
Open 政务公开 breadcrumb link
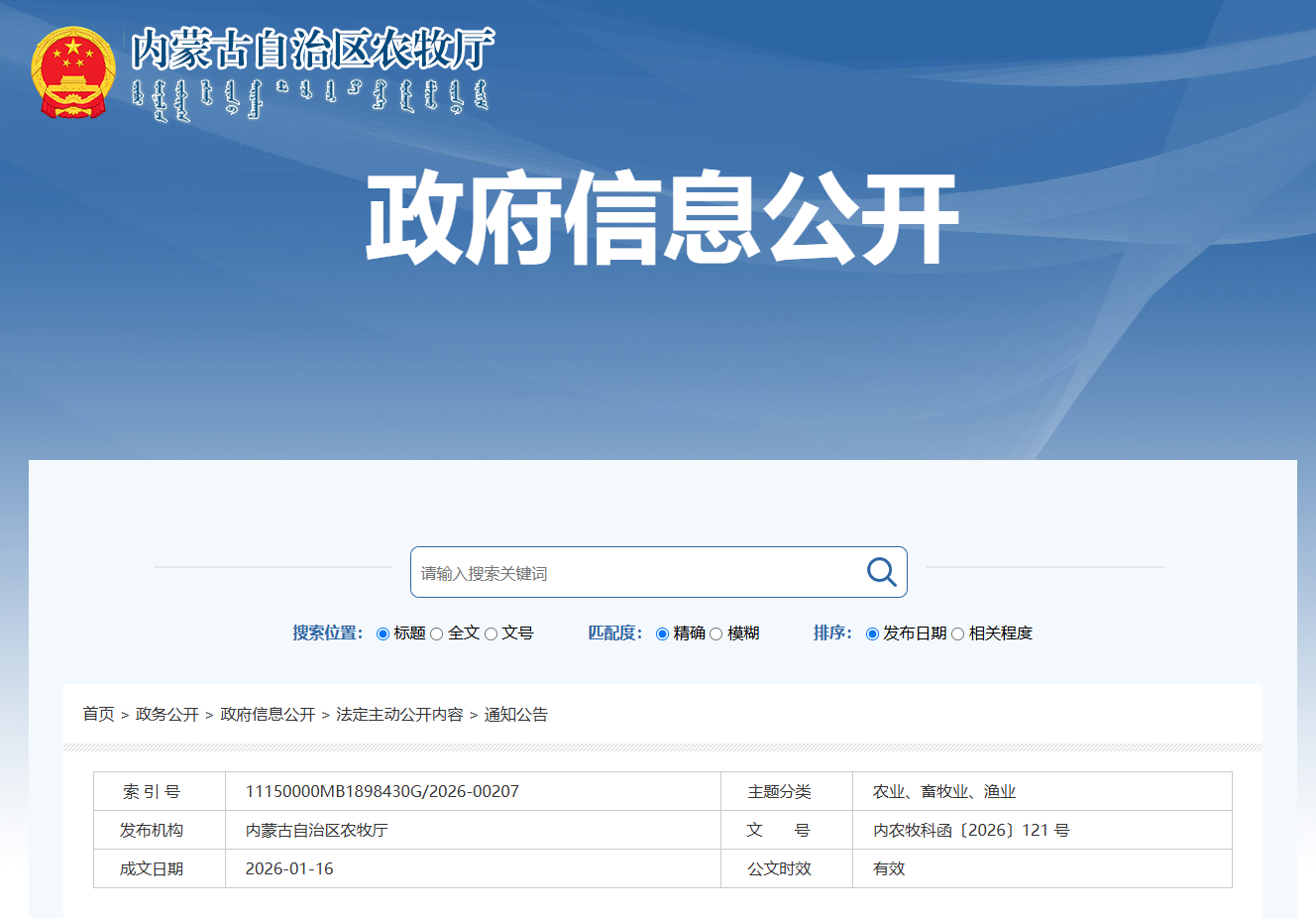coord(166,715)
